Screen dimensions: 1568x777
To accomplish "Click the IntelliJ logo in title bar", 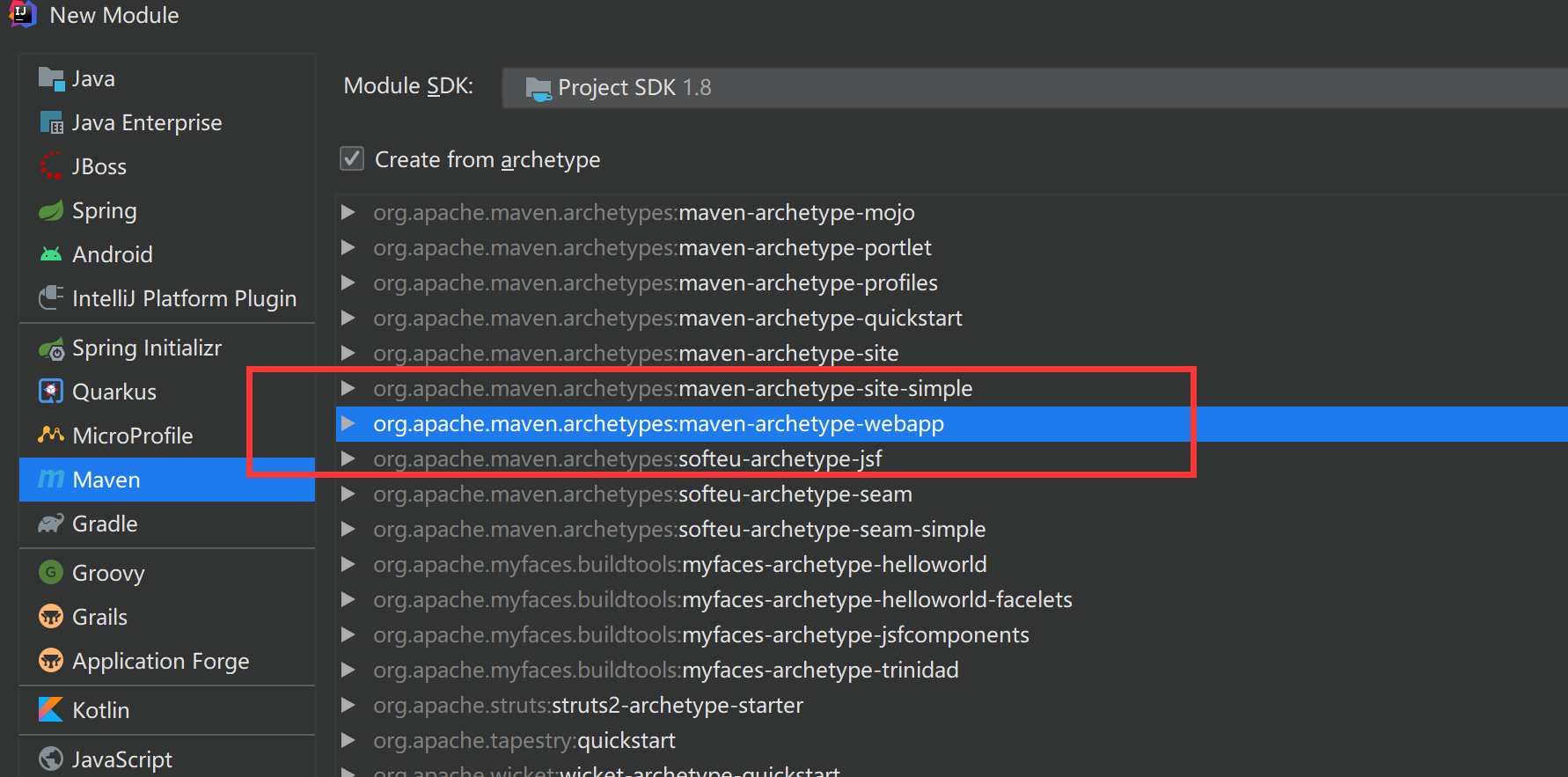I will 22,14.
